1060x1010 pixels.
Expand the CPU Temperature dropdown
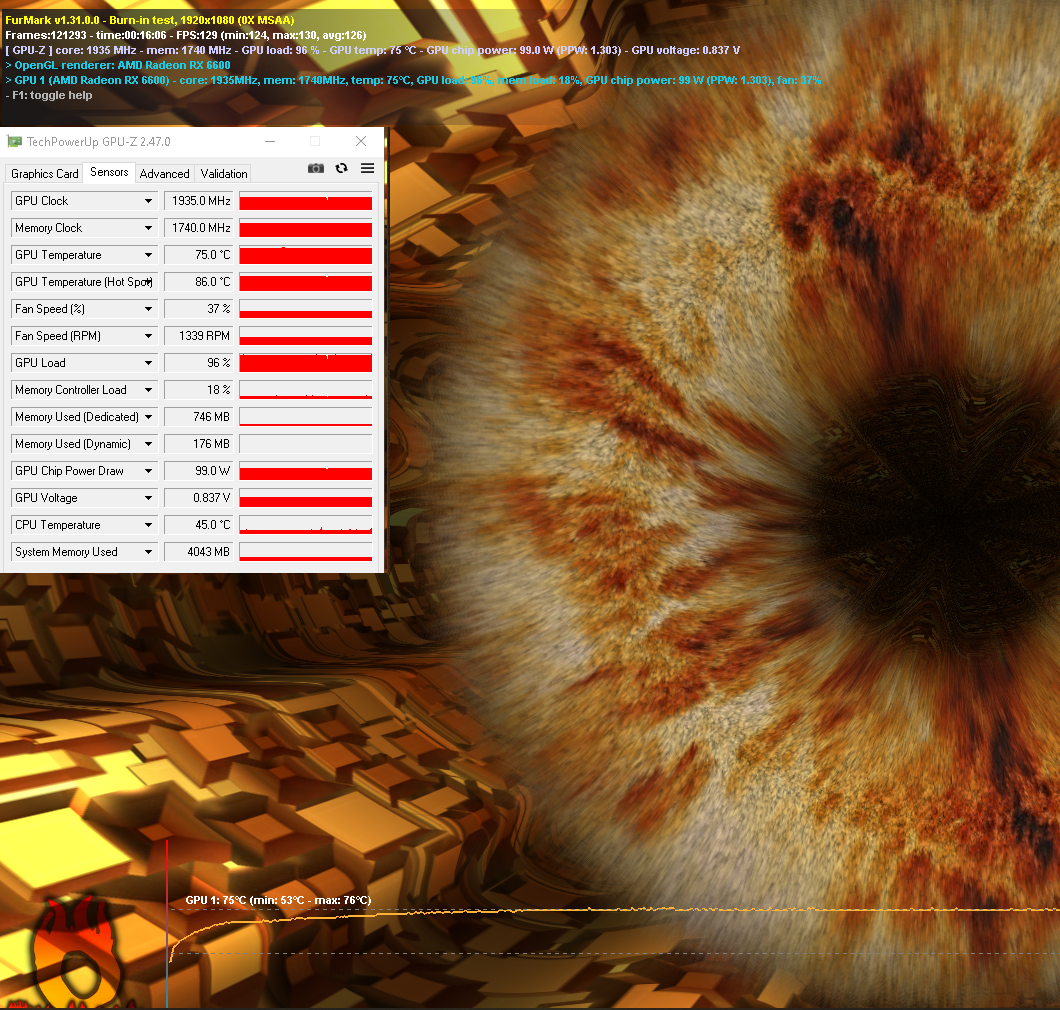[x=148, y=525]
